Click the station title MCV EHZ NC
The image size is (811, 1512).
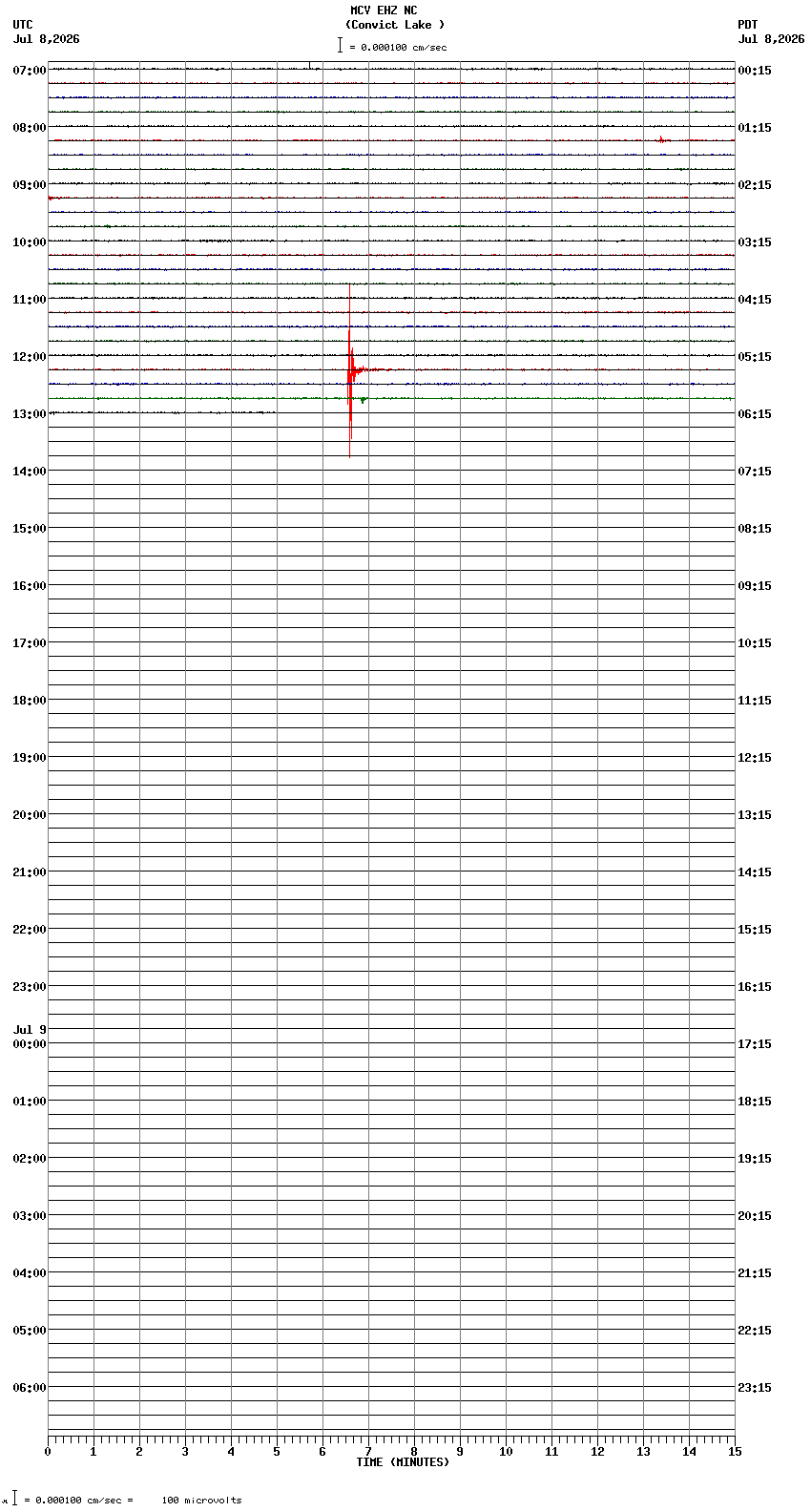(384, 10)
